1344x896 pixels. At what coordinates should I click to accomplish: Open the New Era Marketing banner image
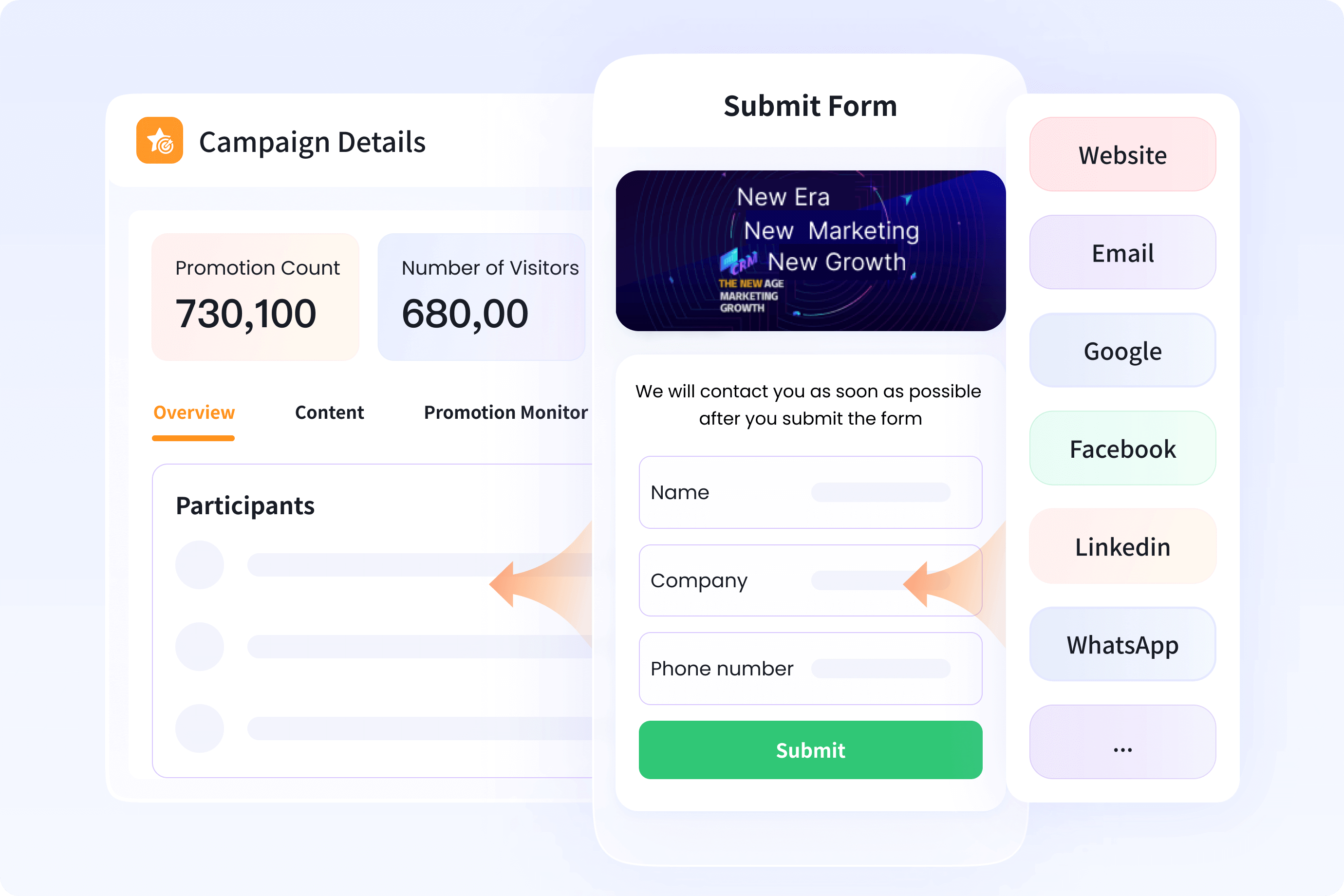(810, 251)
